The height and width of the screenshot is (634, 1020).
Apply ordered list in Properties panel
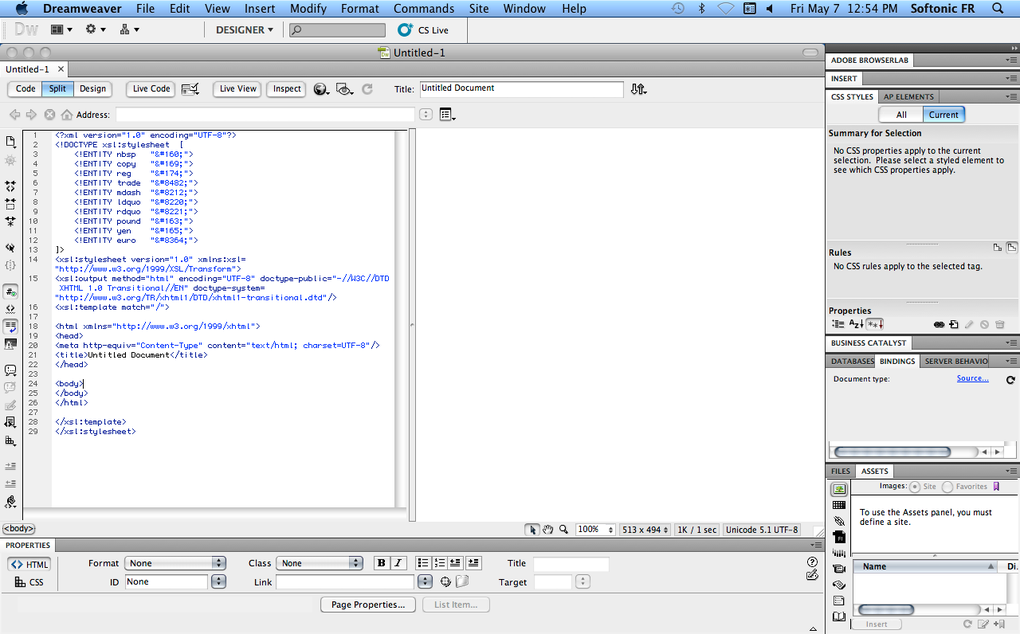(439, 563)
